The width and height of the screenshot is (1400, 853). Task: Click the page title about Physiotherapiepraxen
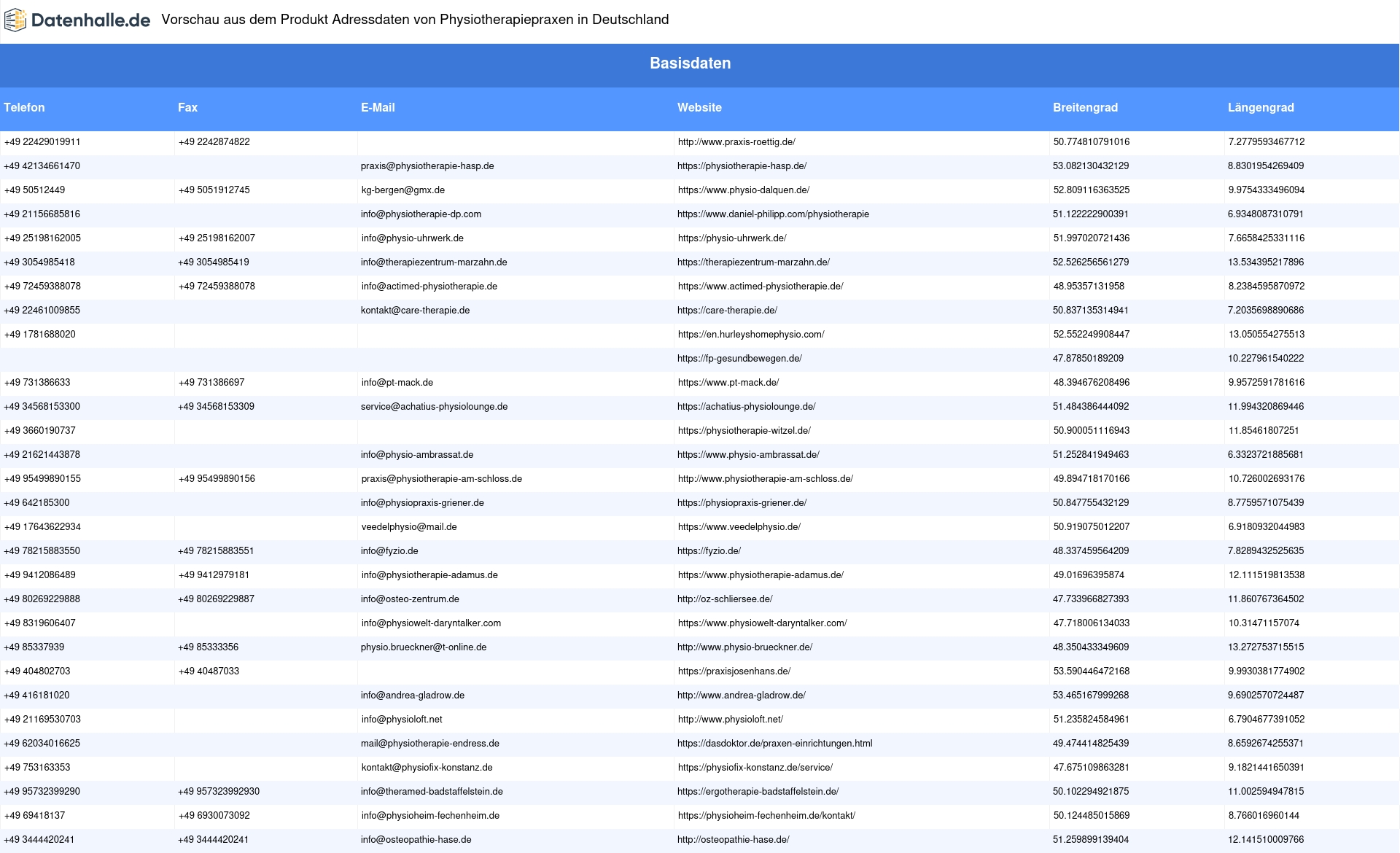point(415,20)
